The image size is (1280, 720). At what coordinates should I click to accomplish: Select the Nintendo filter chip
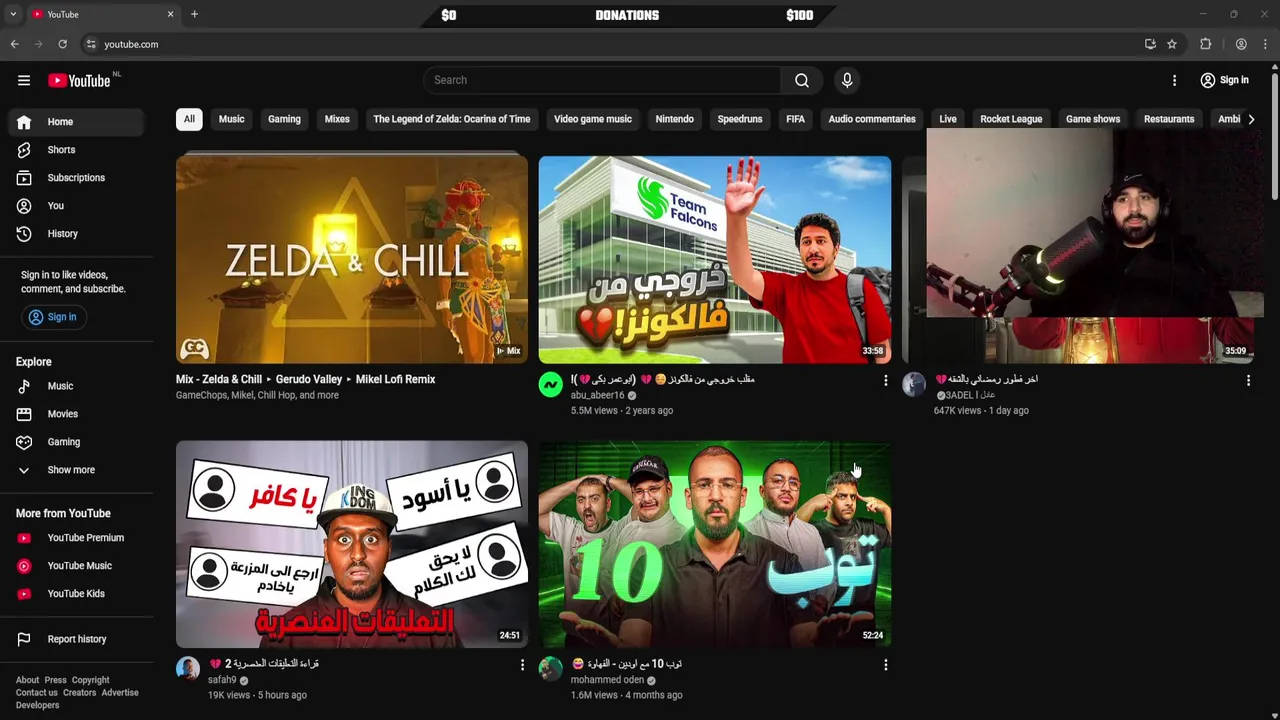point(674,119)
